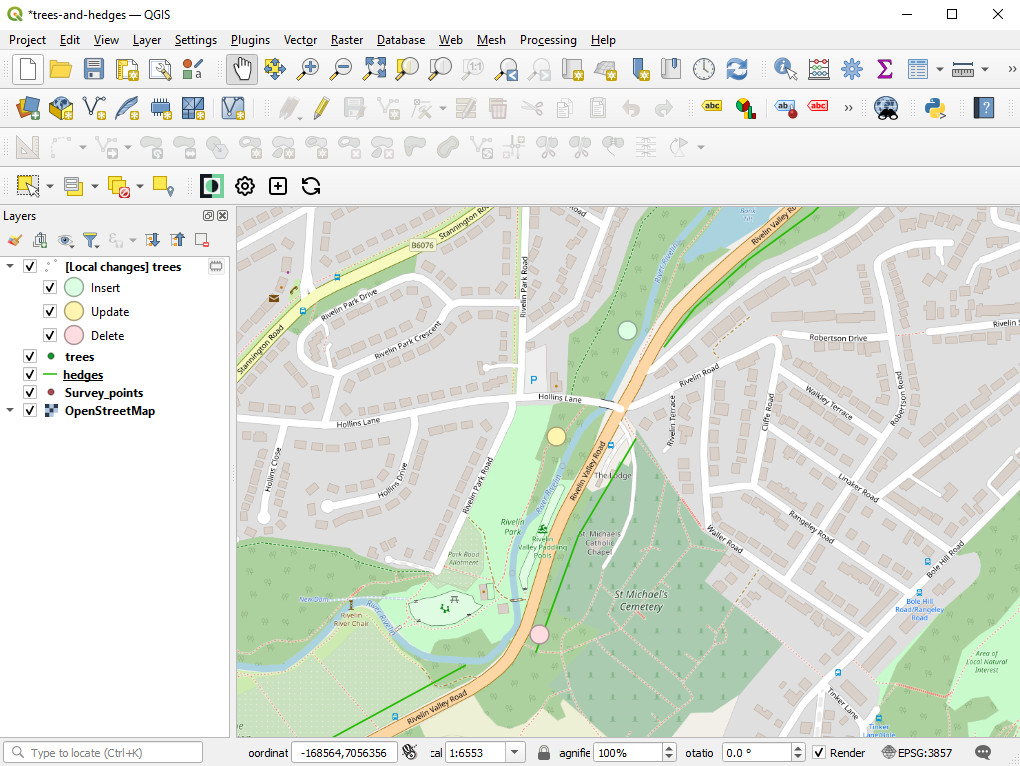Undock the Layers panel
Screen dimensions: 1020x766
208,216
